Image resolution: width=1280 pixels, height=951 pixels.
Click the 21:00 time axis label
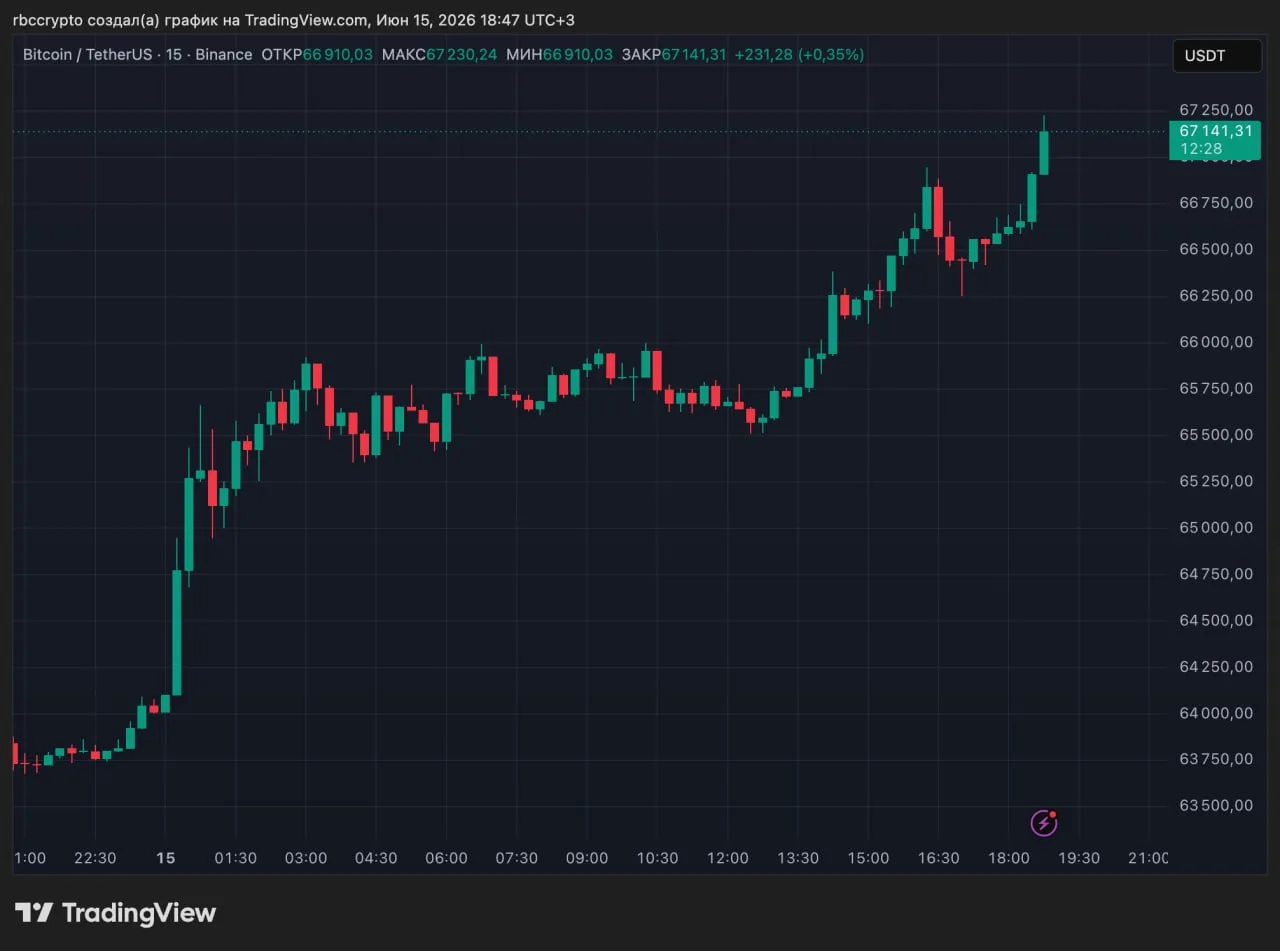point(1148,858)
